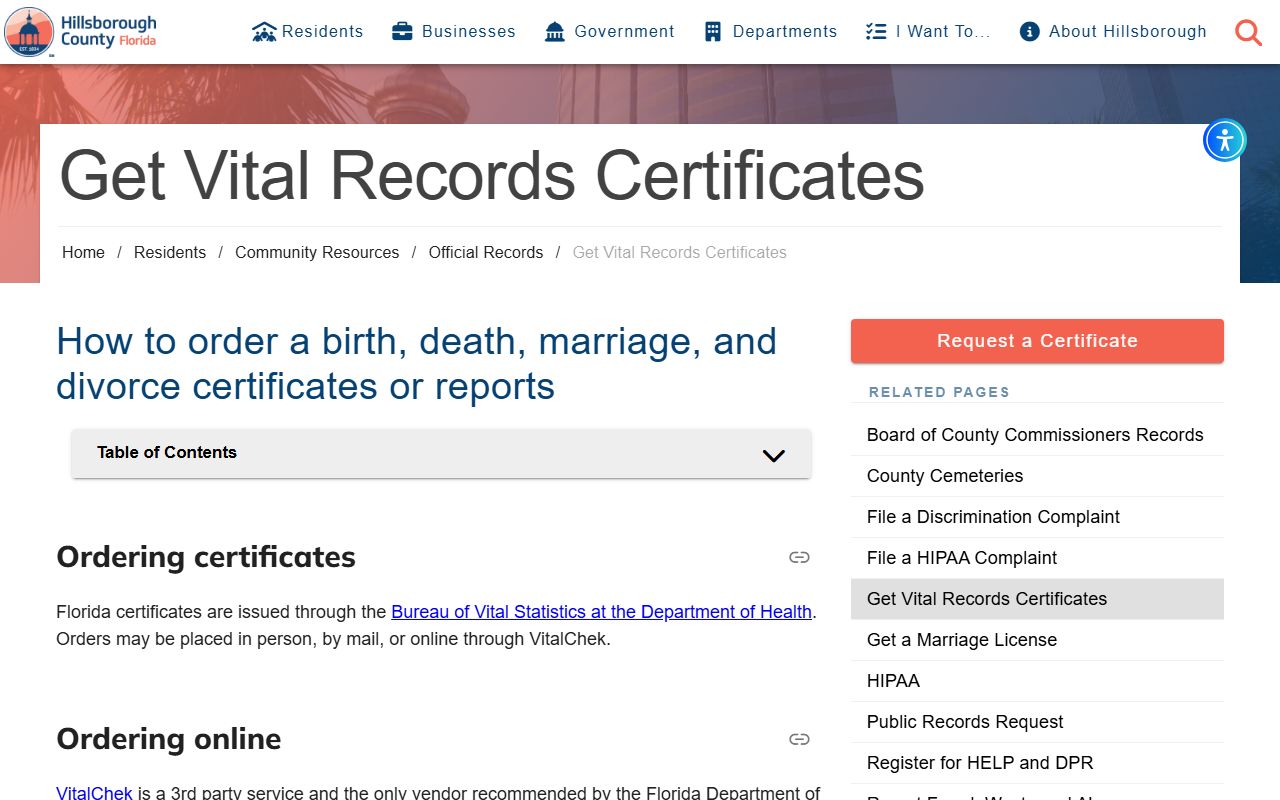Click the Hillsborough County logo
This screenshot has width=1280, height=800.
81,31
